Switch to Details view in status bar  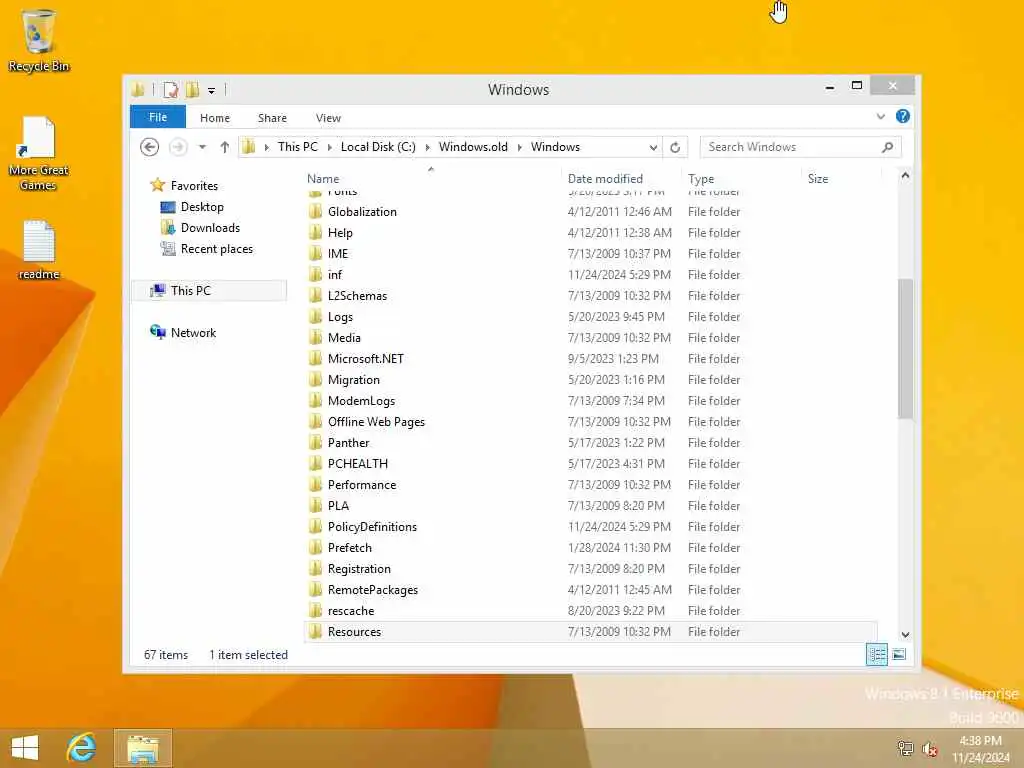click(x=876, y=654)
